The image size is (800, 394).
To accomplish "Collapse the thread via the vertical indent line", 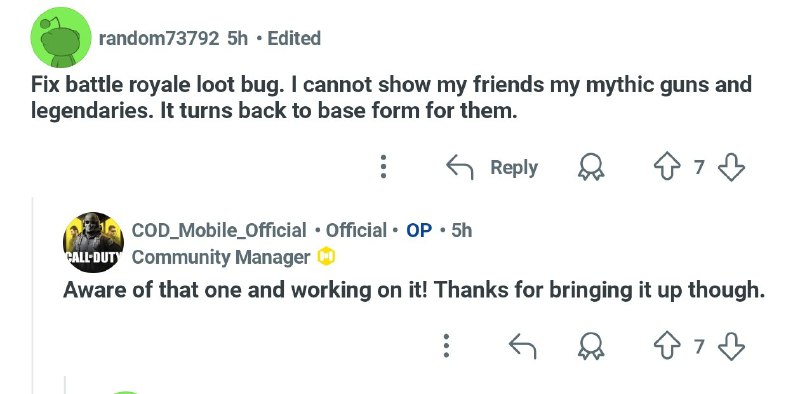I will tap(33, 295).
